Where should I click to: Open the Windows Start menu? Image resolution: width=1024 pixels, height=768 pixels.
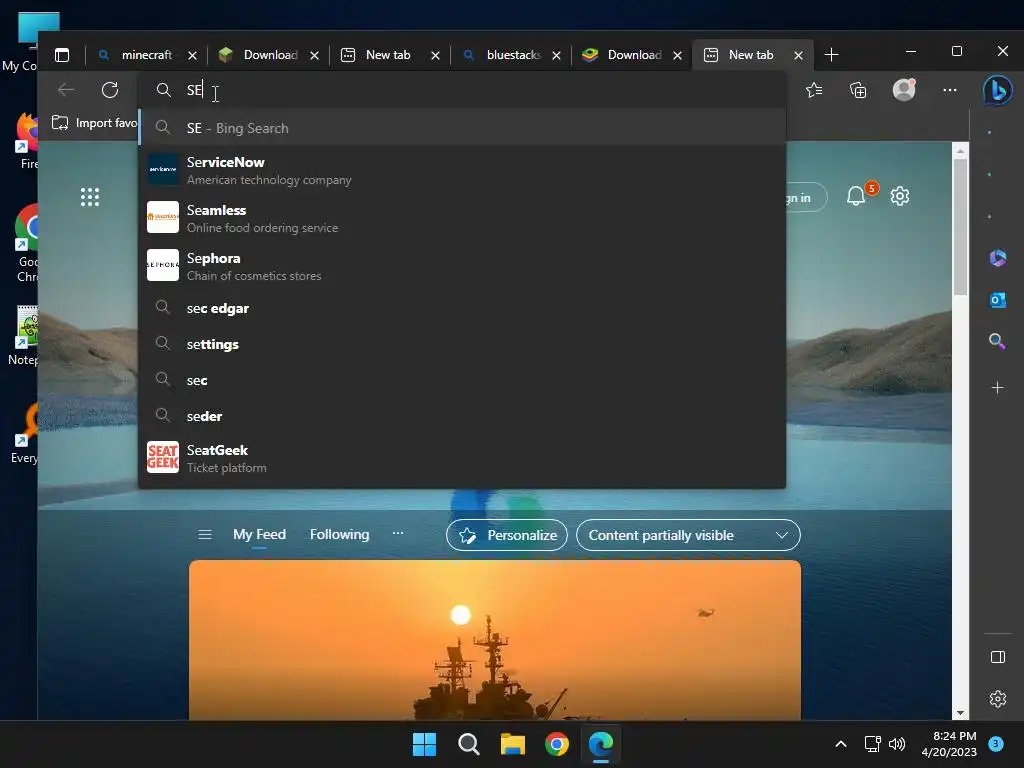[424, 744]
